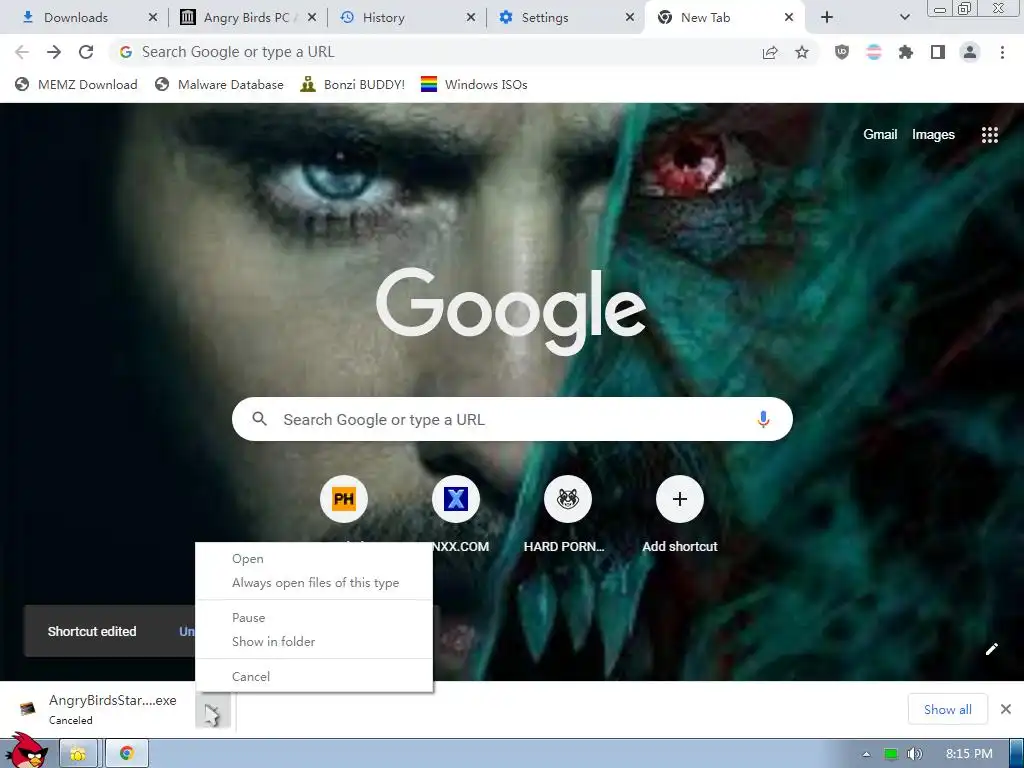
Task: Open the PH shortcut tile
Action: coord(344,500)
